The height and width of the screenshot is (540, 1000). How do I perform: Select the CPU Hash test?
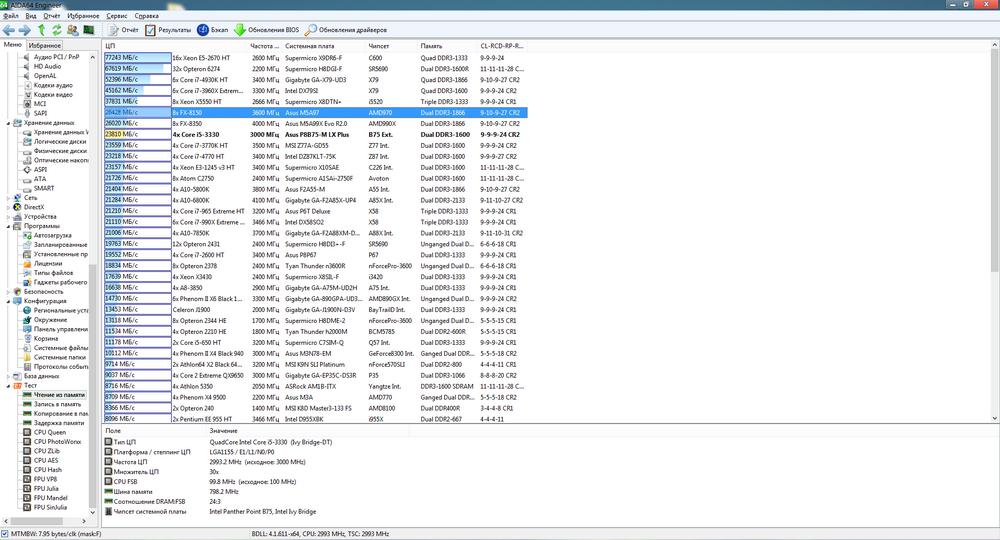tap(47, 470)
